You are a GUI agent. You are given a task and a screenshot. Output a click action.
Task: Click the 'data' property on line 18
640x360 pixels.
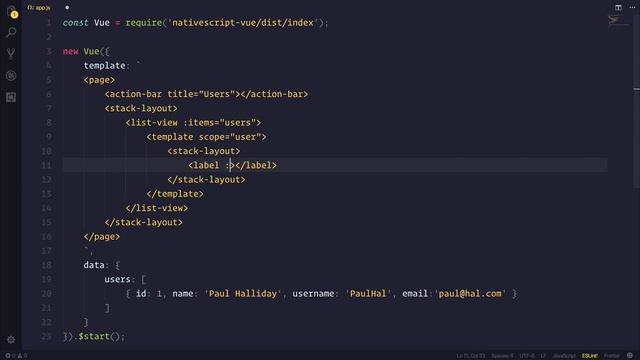pos(94,265)
